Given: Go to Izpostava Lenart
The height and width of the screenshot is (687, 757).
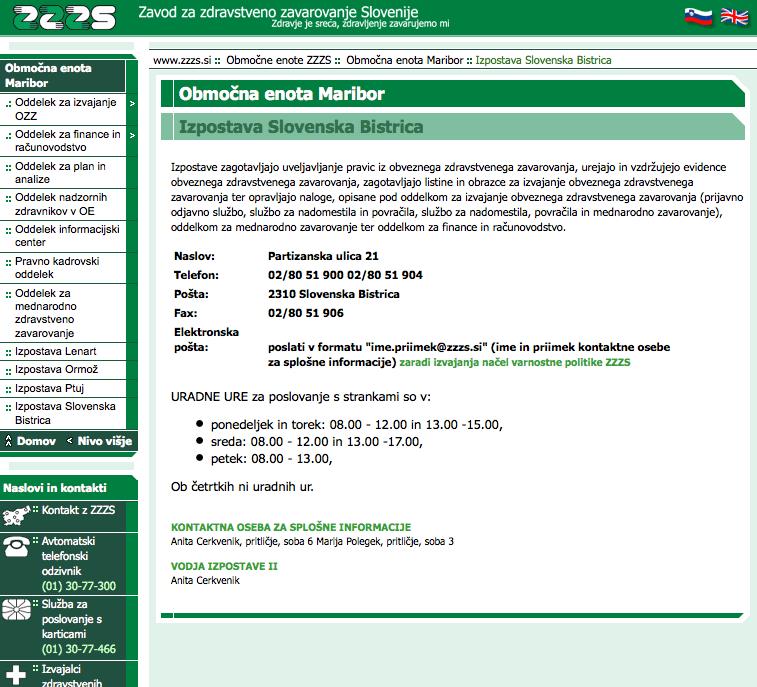Looking at the screenshot, I should pyautogui.click(x=56, y=351).
